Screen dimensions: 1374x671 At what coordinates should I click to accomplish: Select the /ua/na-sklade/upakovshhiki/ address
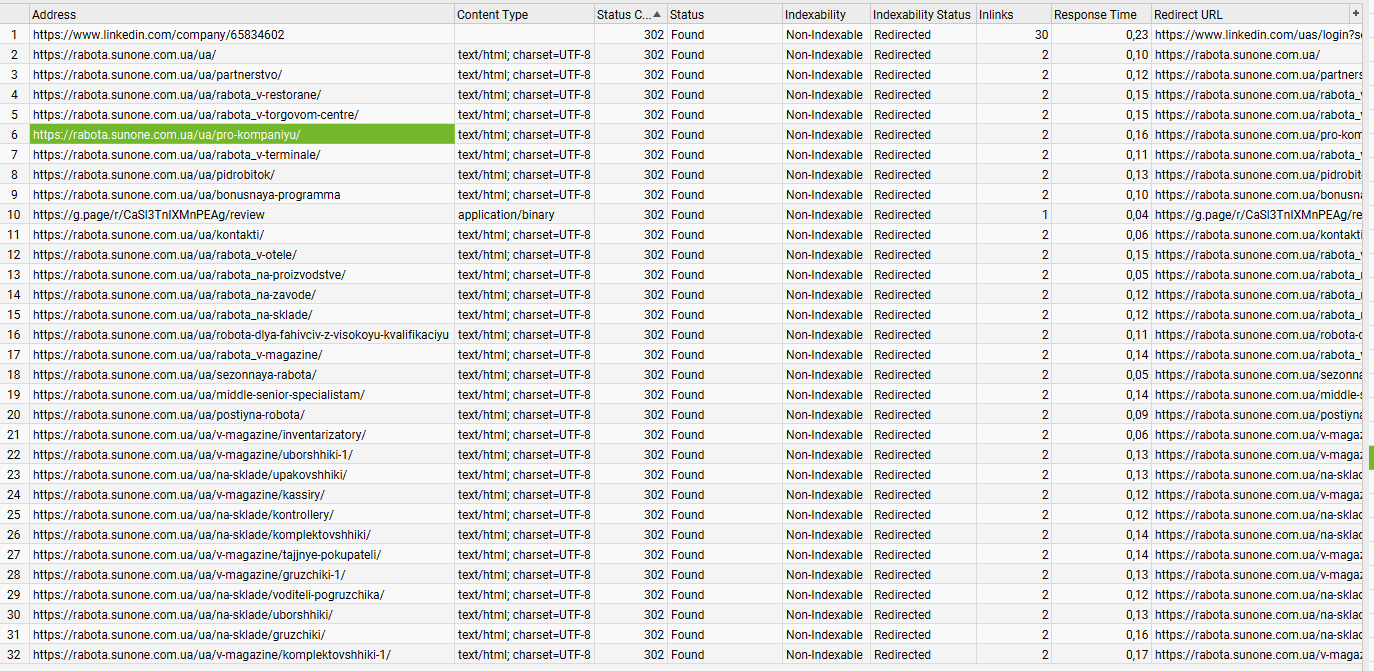190,475
